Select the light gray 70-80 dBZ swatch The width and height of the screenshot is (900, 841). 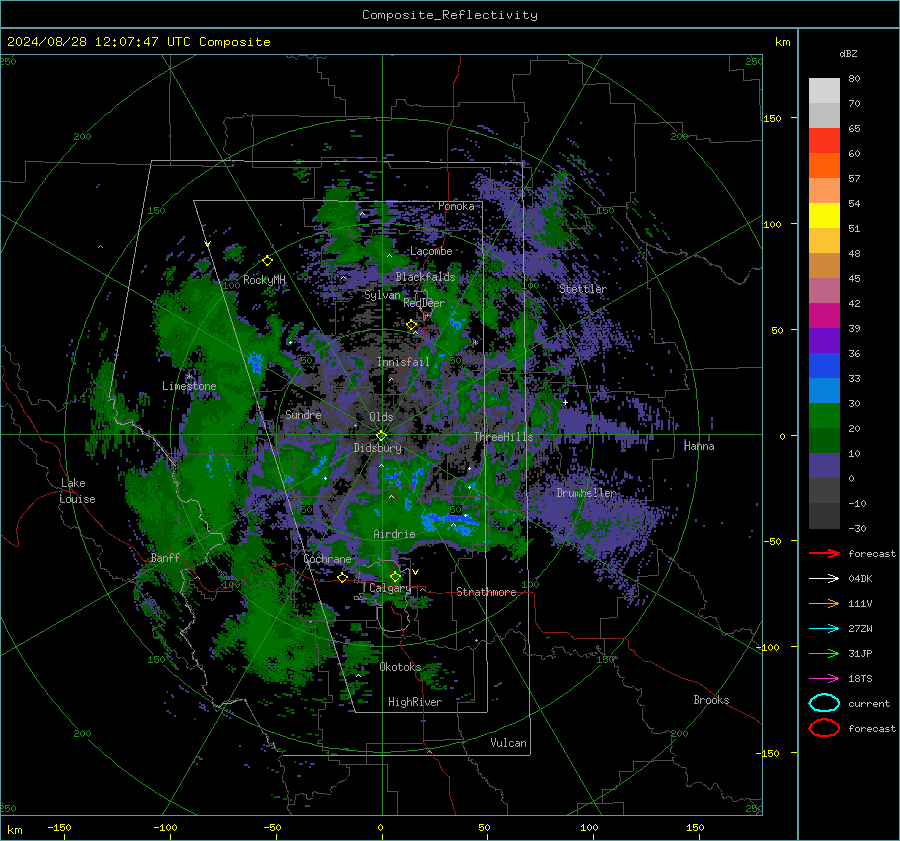pyautogui.click(x=824, y=91)
